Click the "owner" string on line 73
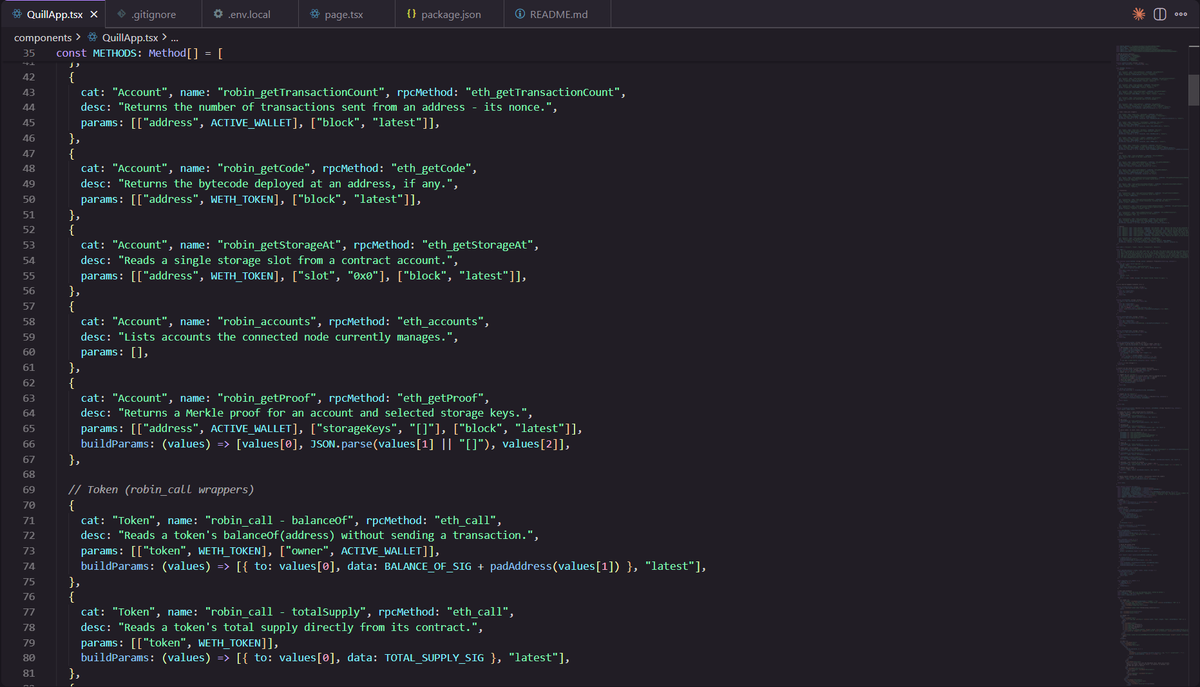This screenshot has width=1200, height=687. pos(307,551)
